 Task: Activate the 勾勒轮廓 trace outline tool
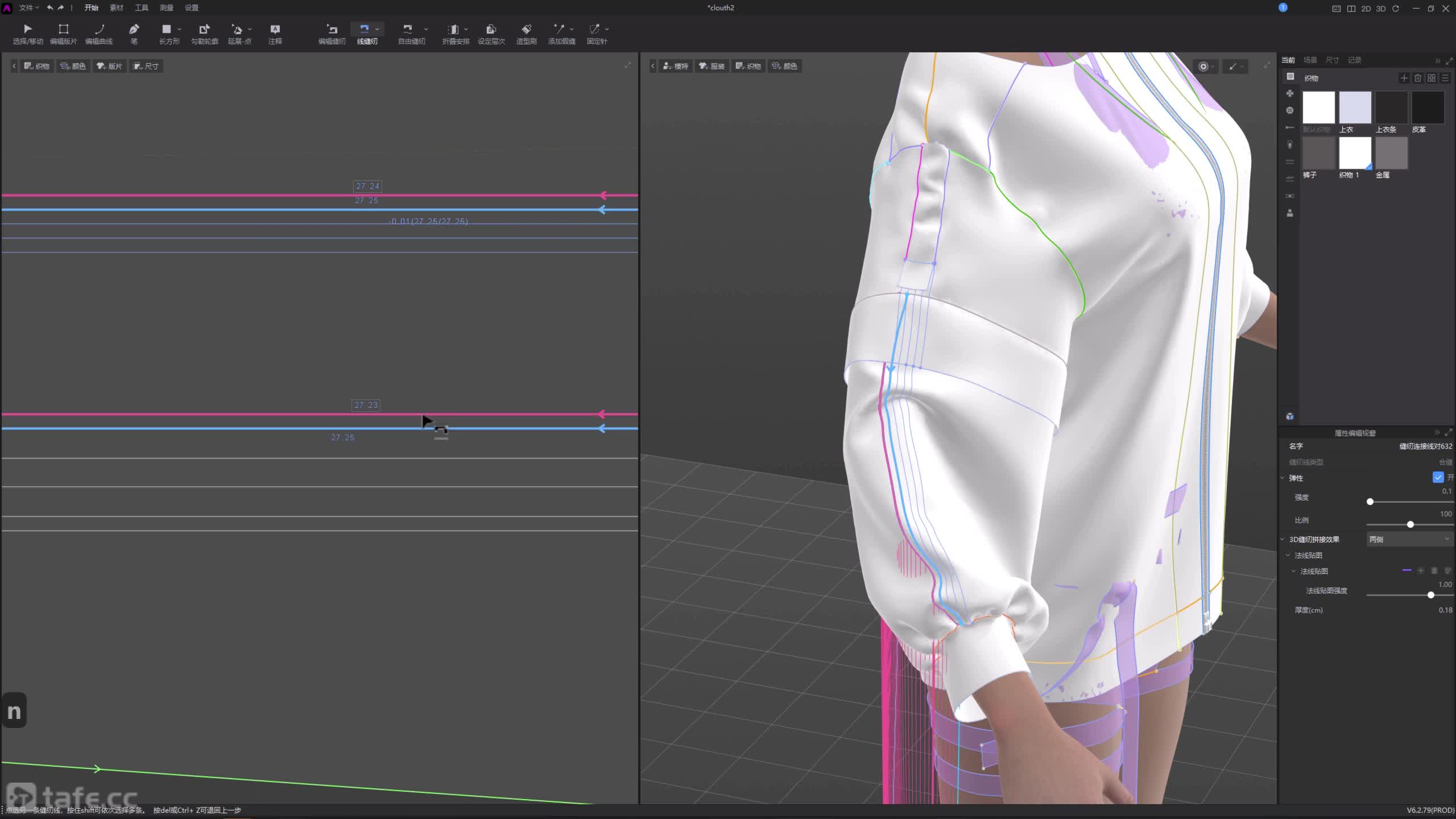(205, 34)
